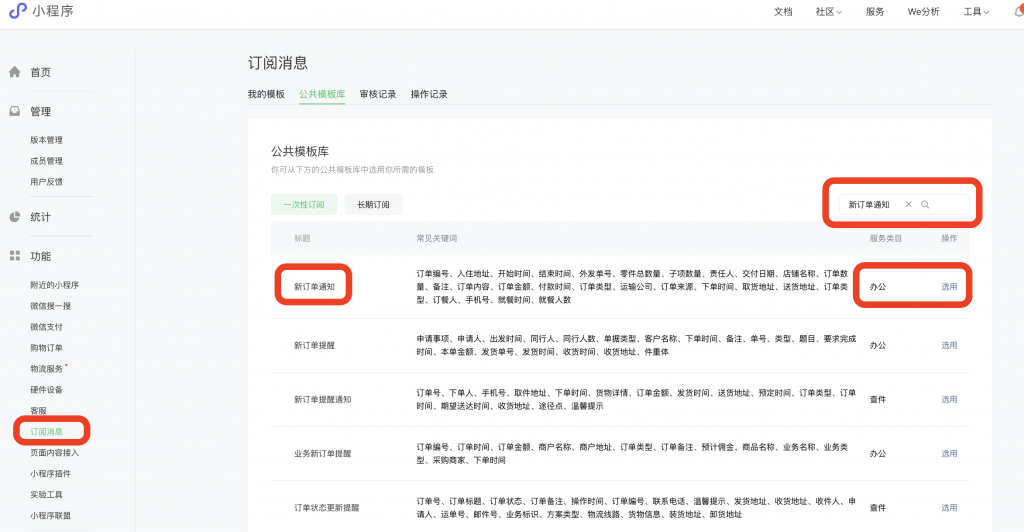The width and height of the screenshot is (1024, 532).
Task: Click the 常见关键词 column header
Action: (437, 238)
